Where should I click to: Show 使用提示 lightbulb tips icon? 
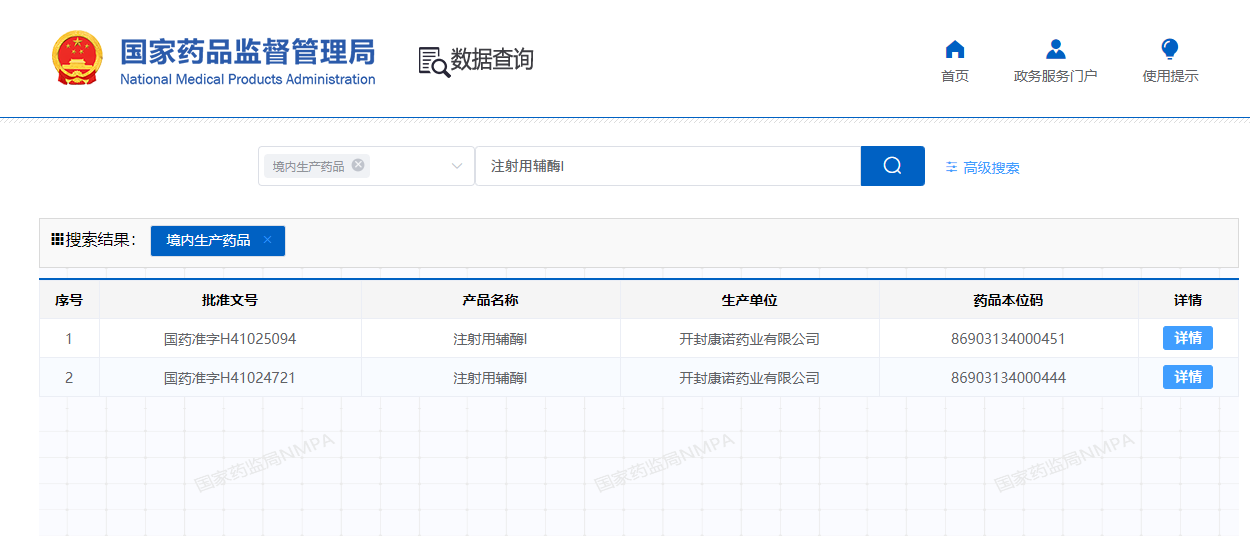click(1170, 49)
